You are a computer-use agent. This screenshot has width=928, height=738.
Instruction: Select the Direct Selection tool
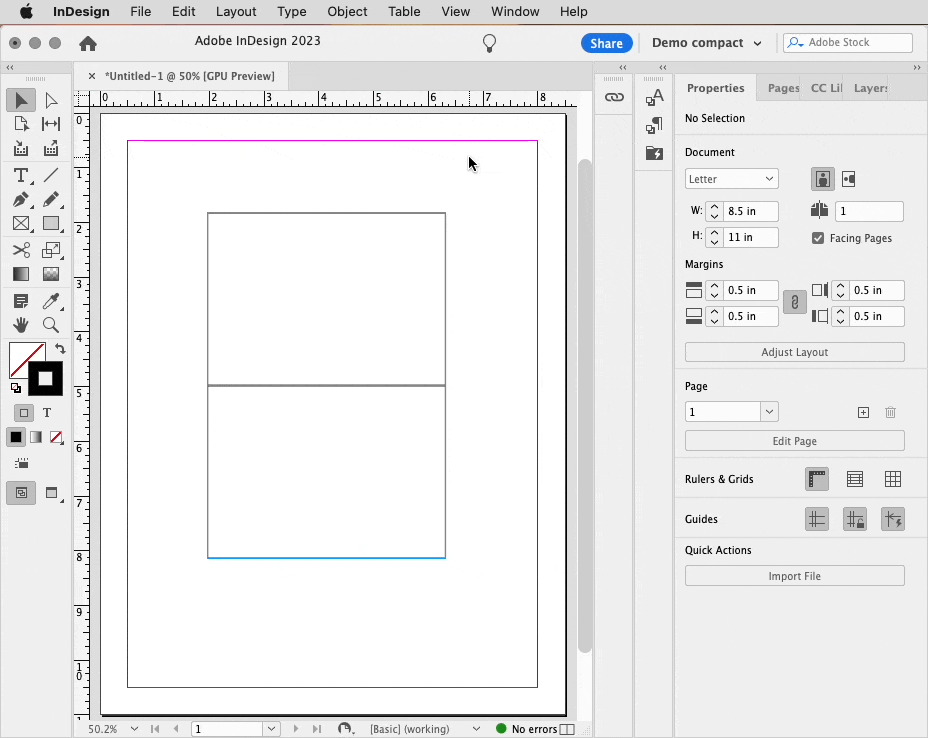coord(51,100)
